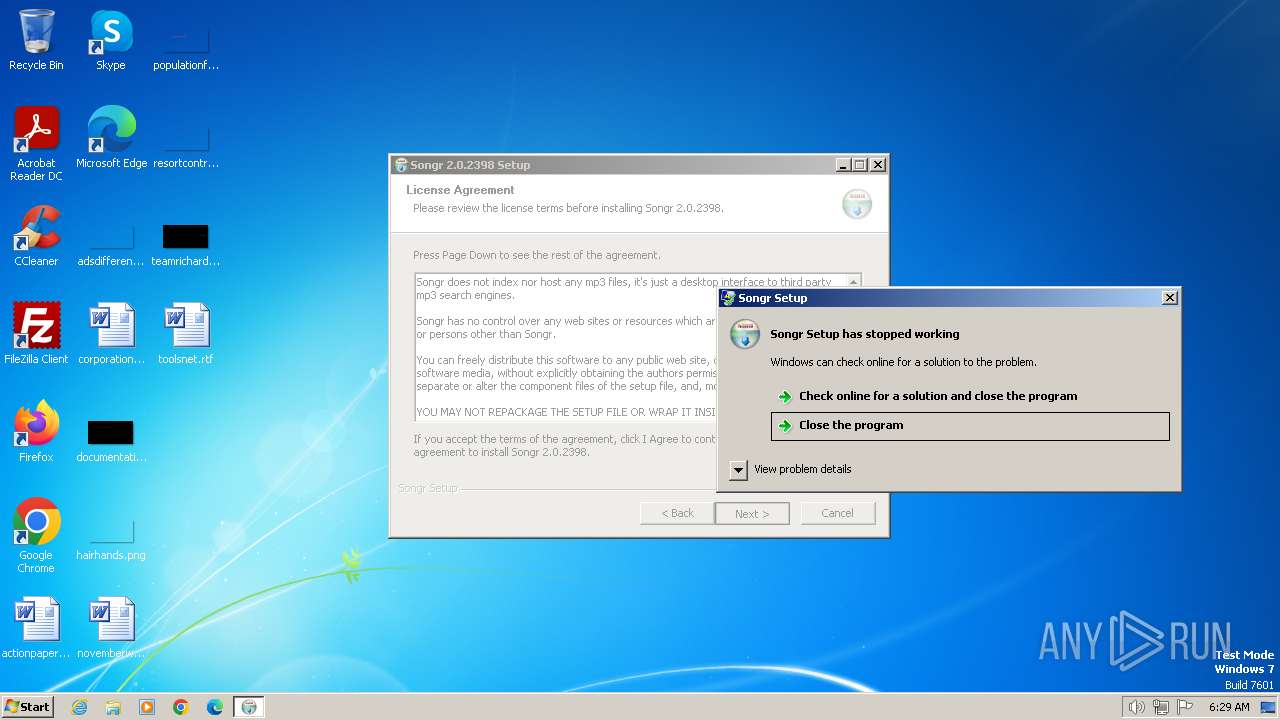1280x720 pixels.
Task: Open the Start menu
Action: click(28, 707)
